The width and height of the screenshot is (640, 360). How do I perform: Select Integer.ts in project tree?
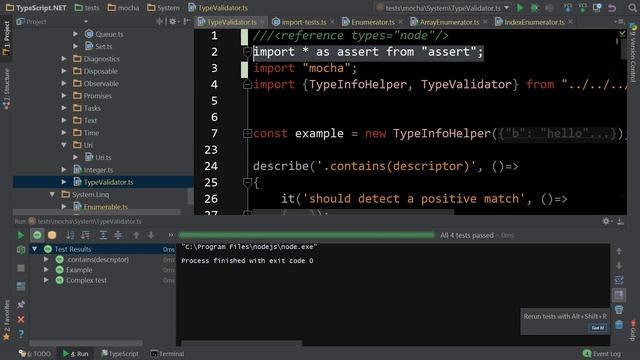click(x=98, y=170)
